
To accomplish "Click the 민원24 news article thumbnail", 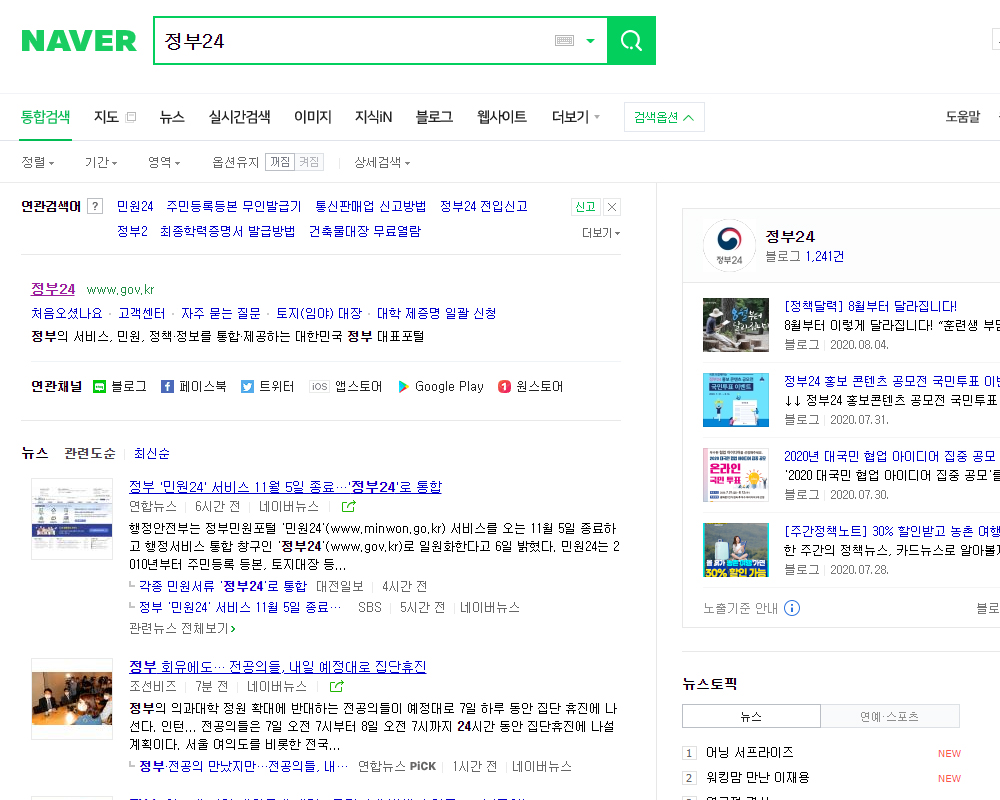I will [x=72, y=519].
